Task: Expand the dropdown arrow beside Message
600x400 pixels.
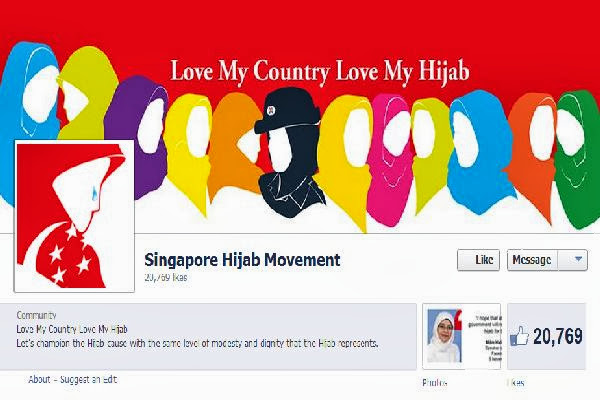Action: point(573,260)
